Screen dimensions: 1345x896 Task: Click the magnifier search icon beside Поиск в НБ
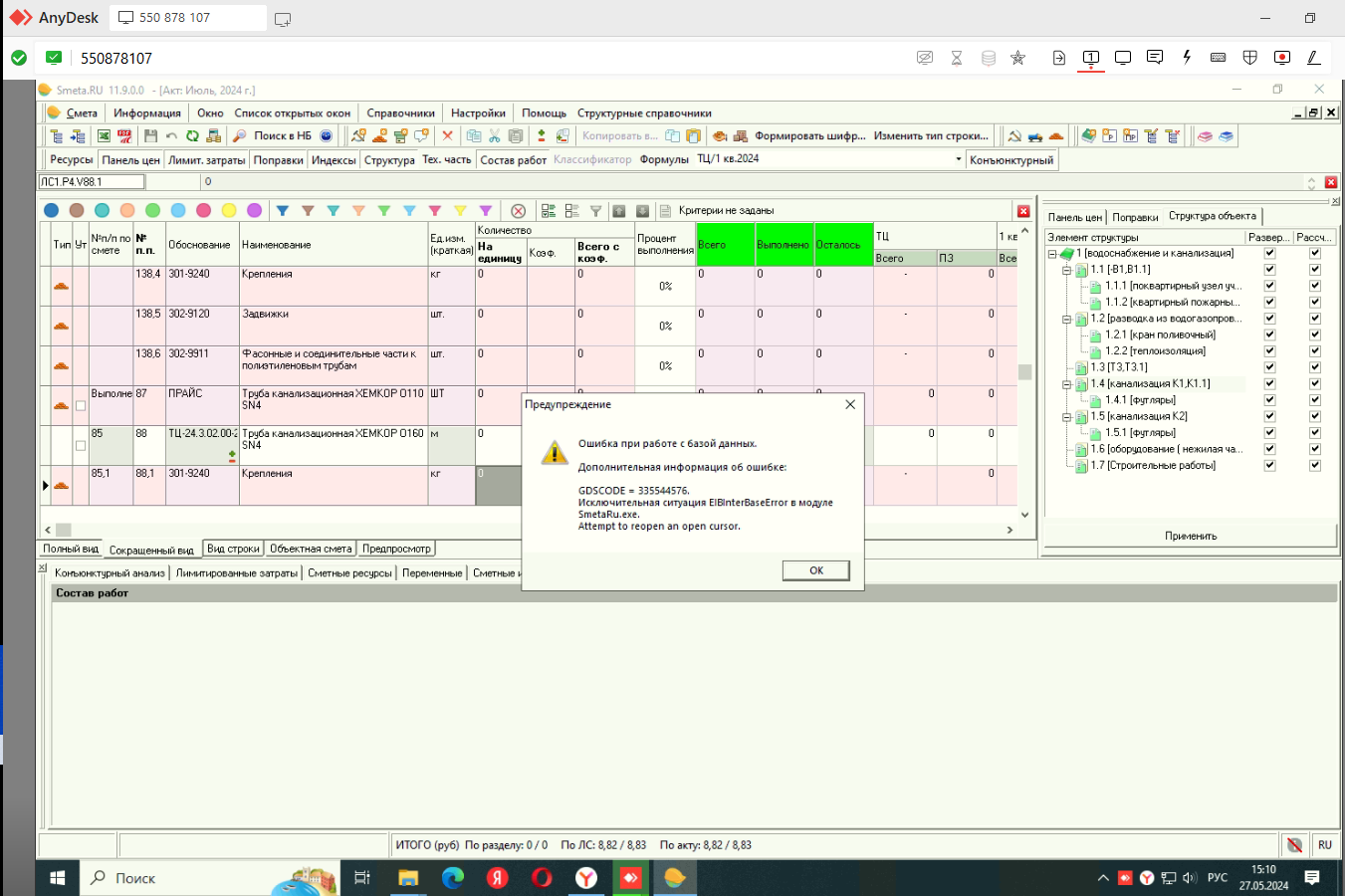(239, 136)
